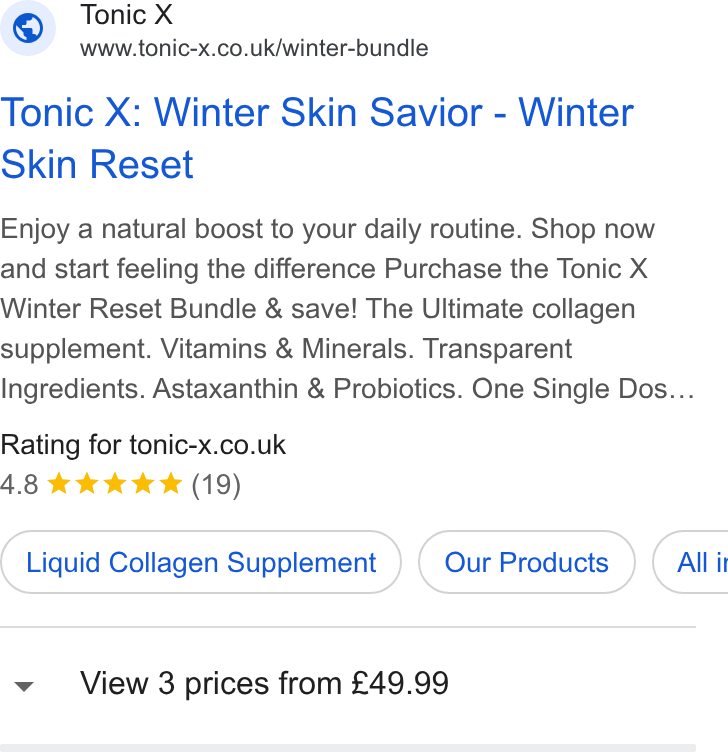Click the second yellow rating star
Image resolution: width=728 pixels, height=752 pixels.
87,483
